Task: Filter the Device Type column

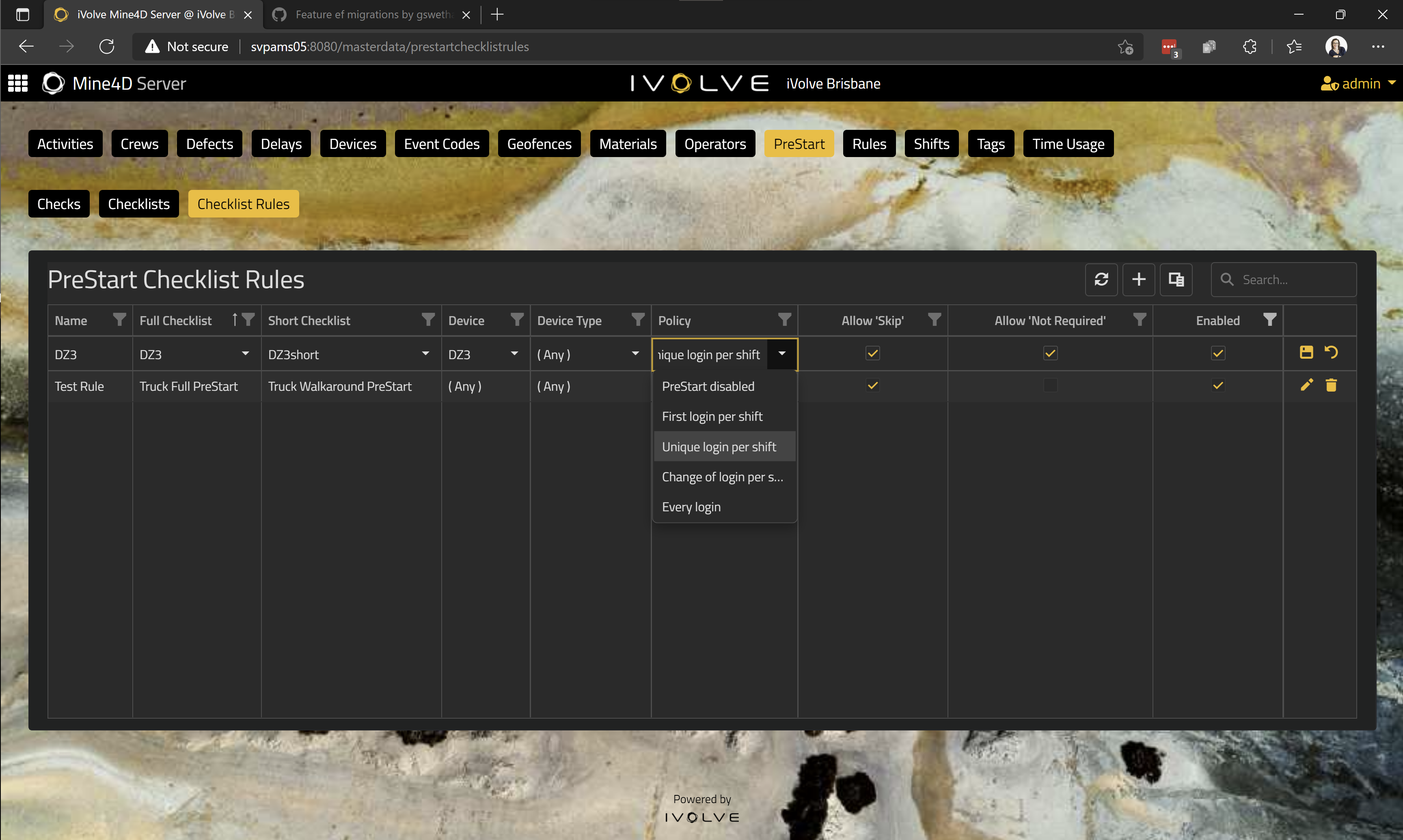Action: pos(637,320)
